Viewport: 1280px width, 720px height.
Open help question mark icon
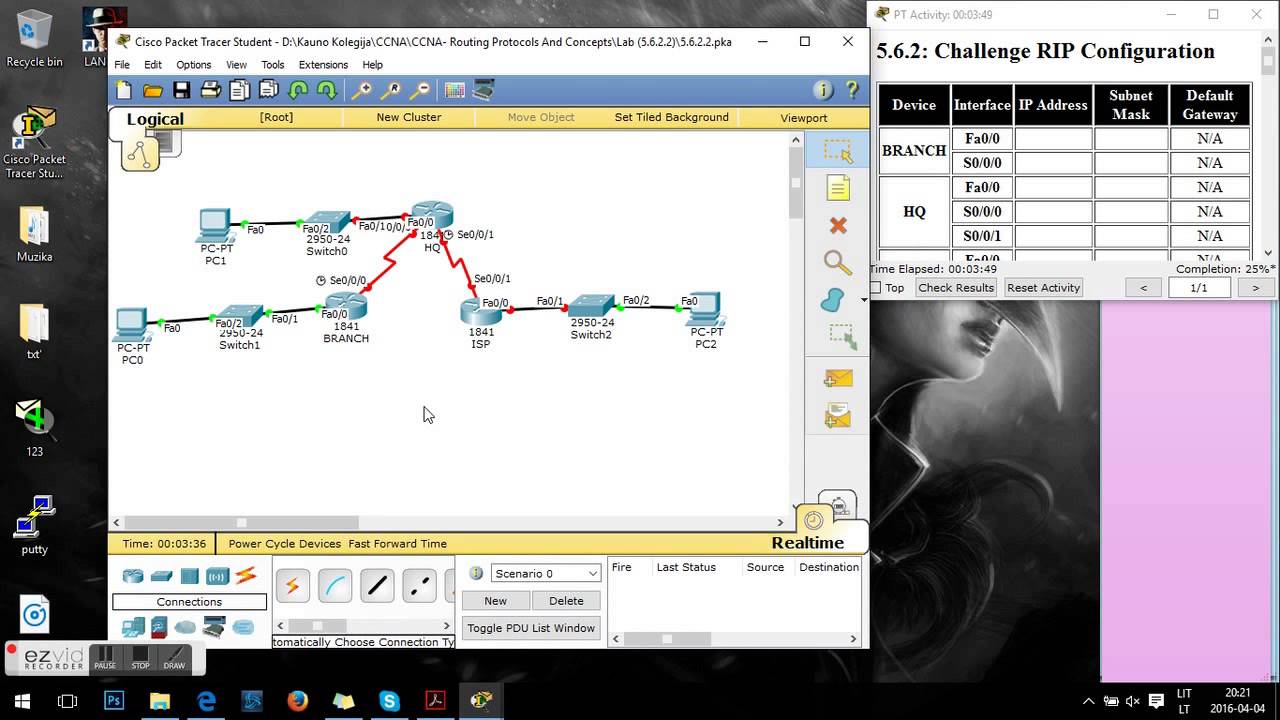pyautogui.click(x=852, y=90)
